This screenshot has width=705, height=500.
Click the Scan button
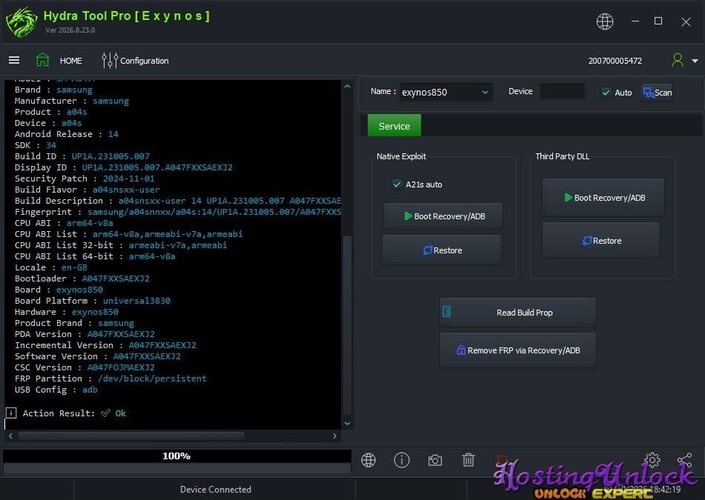click(657, 92)
